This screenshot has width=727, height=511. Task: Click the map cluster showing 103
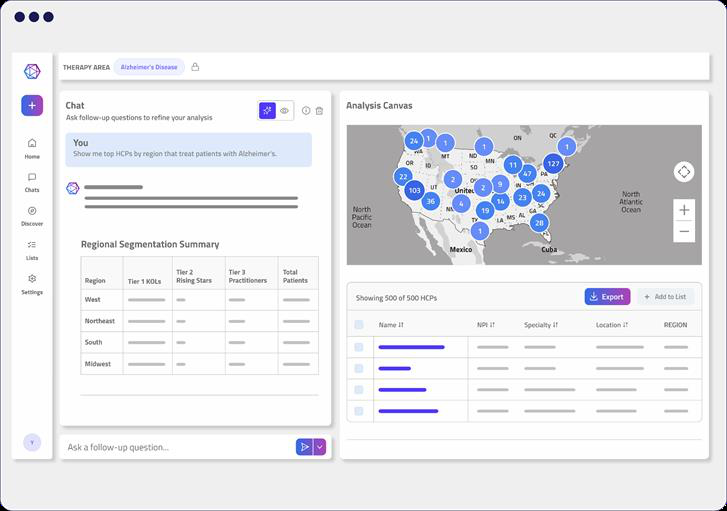tap(415, 190)
